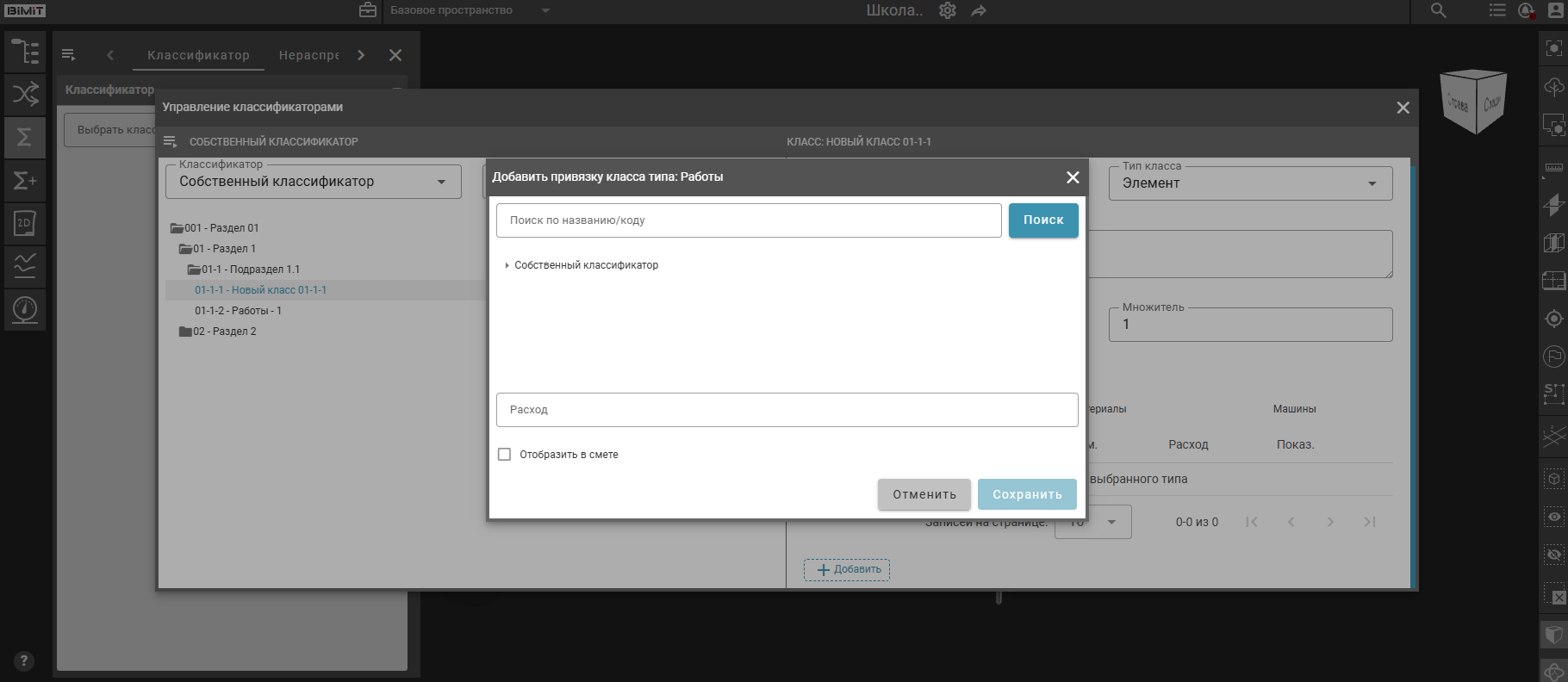This screenshot has height=682, width=1568.
Task: Expand 'Собственный классификатор' tree node
Action: click(x=507, y=266)
